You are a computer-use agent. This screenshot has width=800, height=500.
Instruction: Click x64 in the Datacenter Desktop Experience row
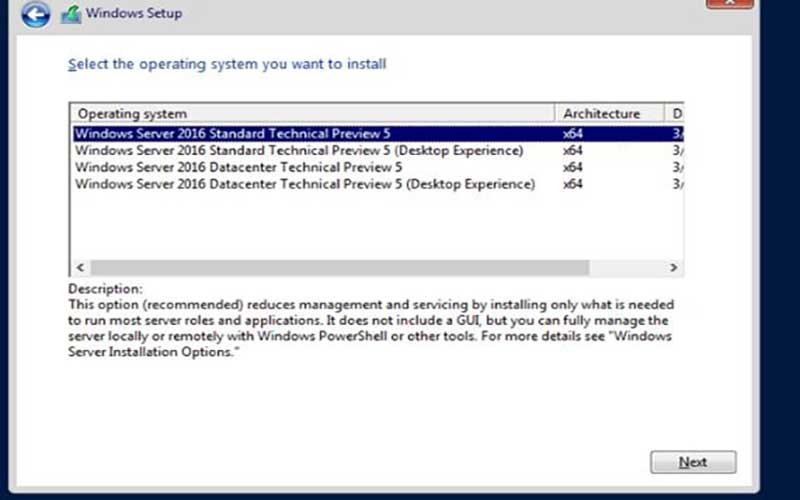[573, 184]
